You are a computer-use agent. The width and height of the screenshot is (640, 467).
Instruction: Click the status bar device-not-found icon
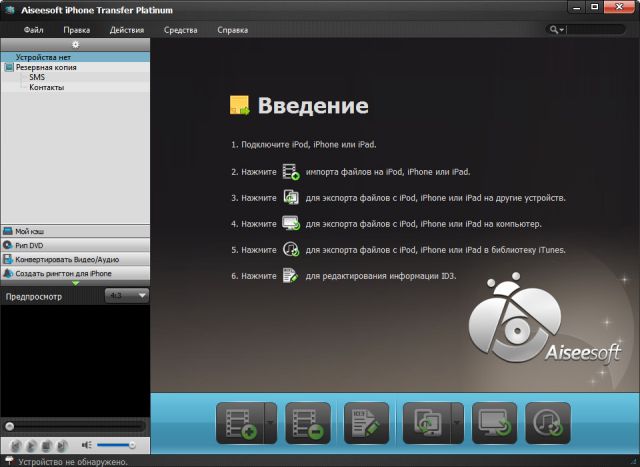coord(8,461)
